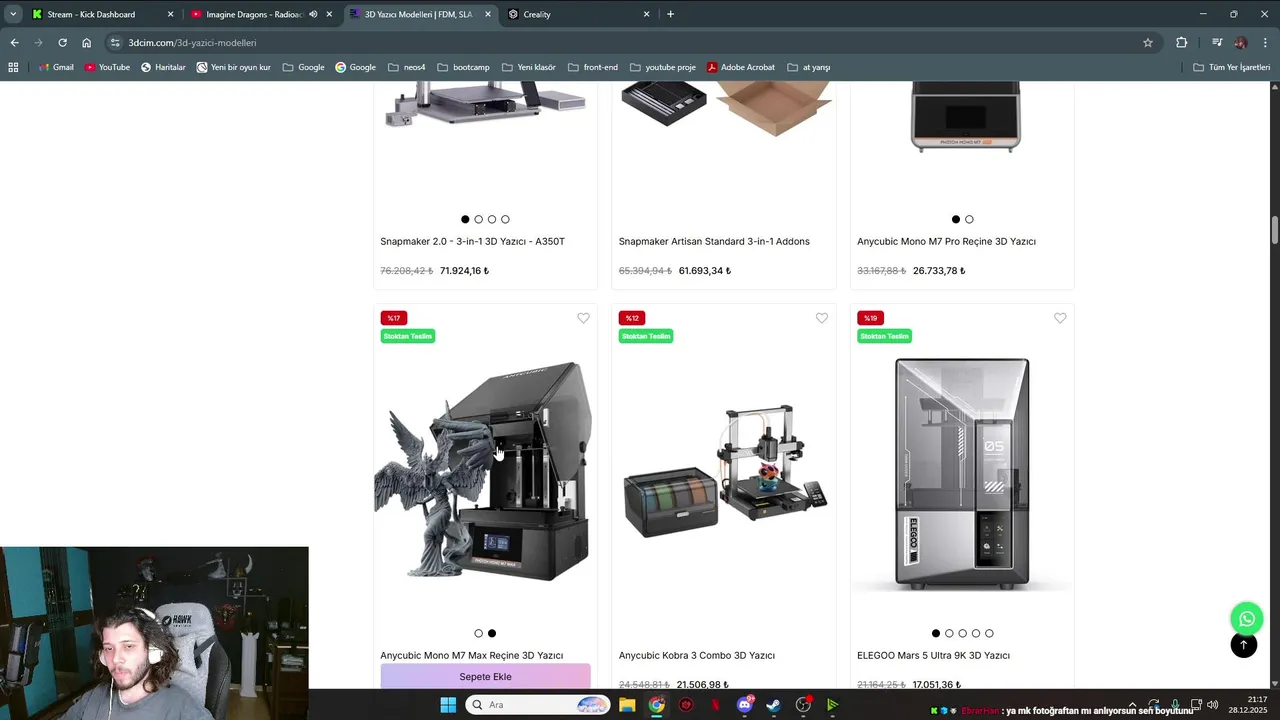The width and height of the screenshot is (1280, 720).
Task: Select second image dot of Anycubic Mono M7 Pro
Action: [x=969, y=219]
